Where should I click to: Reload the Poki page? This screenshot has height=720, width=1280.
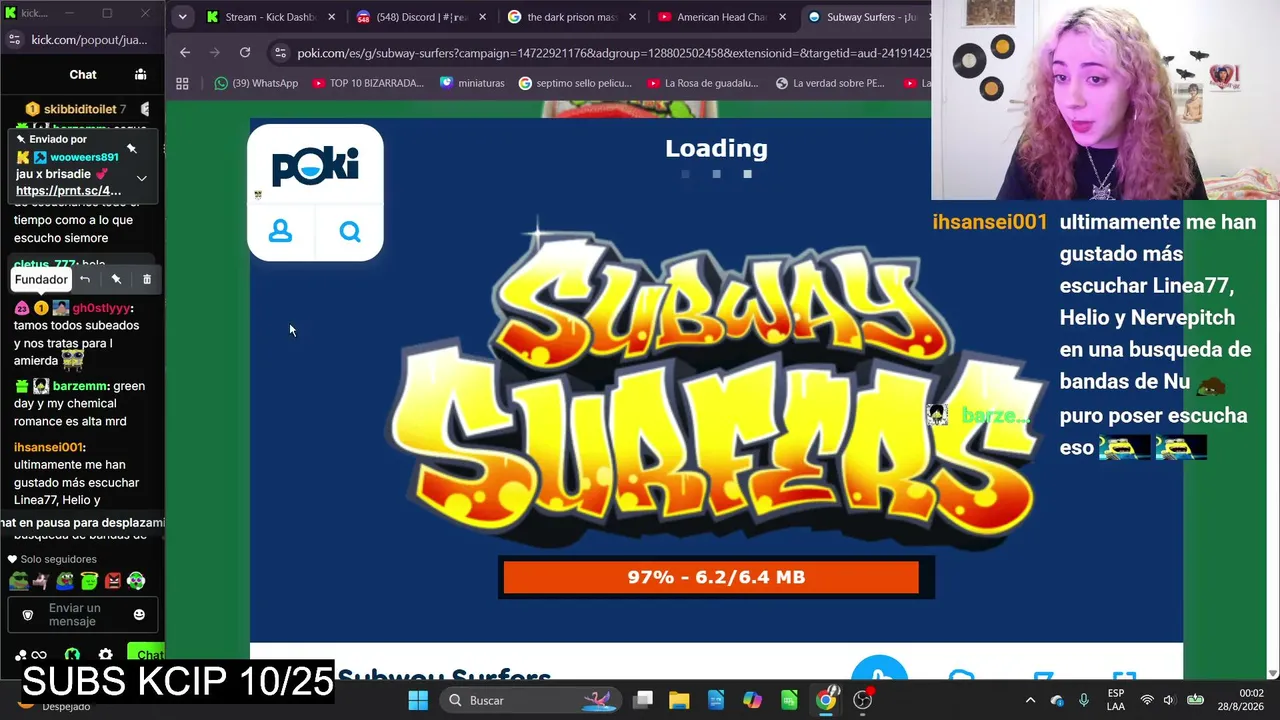245,52
